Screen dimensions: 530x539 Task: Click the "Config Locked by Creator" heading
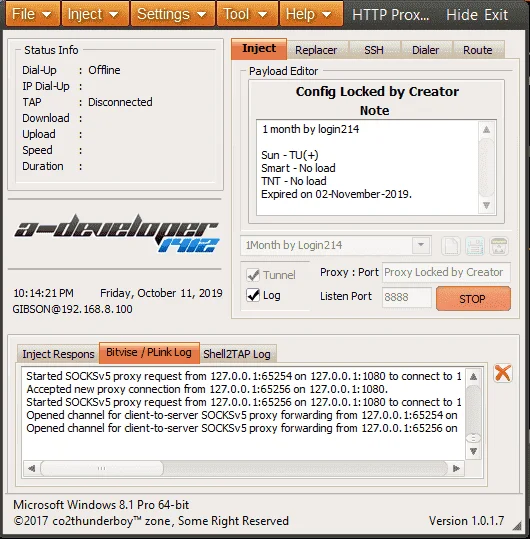(377, 92)
